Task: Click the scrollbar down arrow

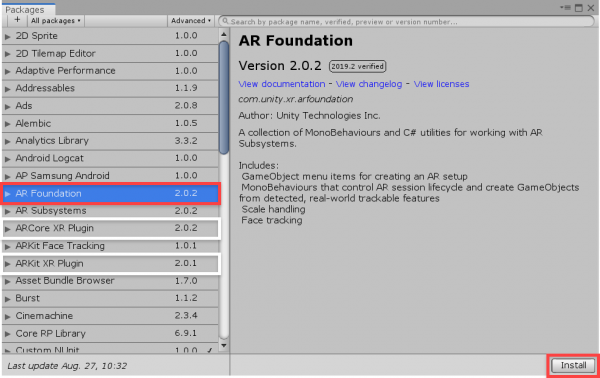Action: click(224, 346)
